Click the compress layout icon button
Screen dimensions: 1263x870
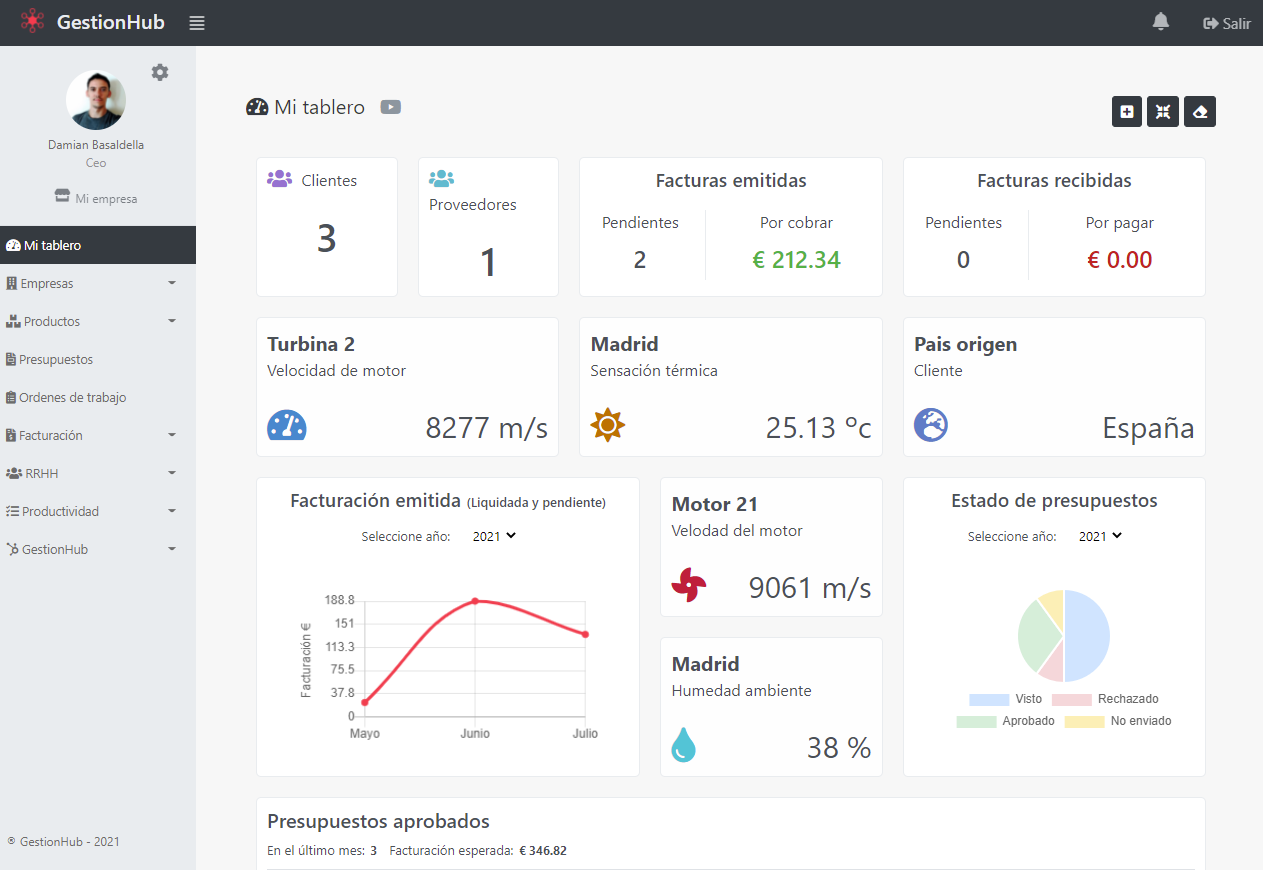(x=1163, y=112)
